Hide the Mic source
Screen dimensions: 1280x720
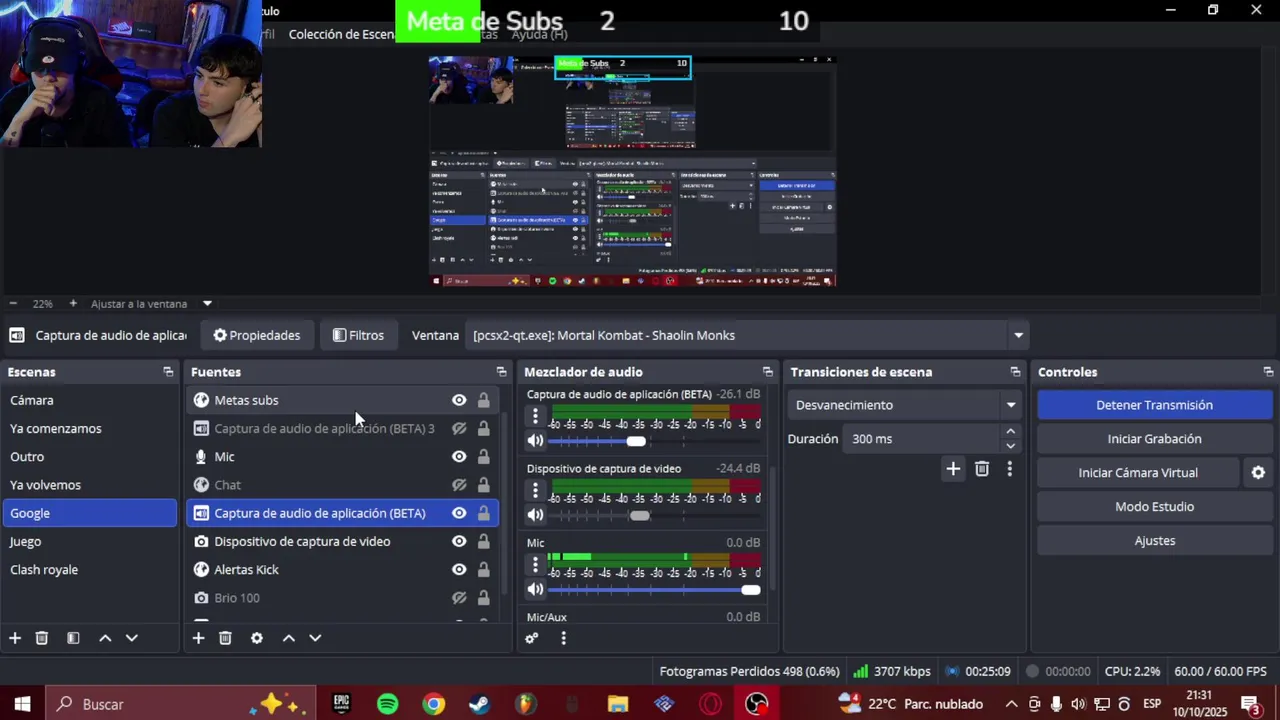tap(459, 456)
